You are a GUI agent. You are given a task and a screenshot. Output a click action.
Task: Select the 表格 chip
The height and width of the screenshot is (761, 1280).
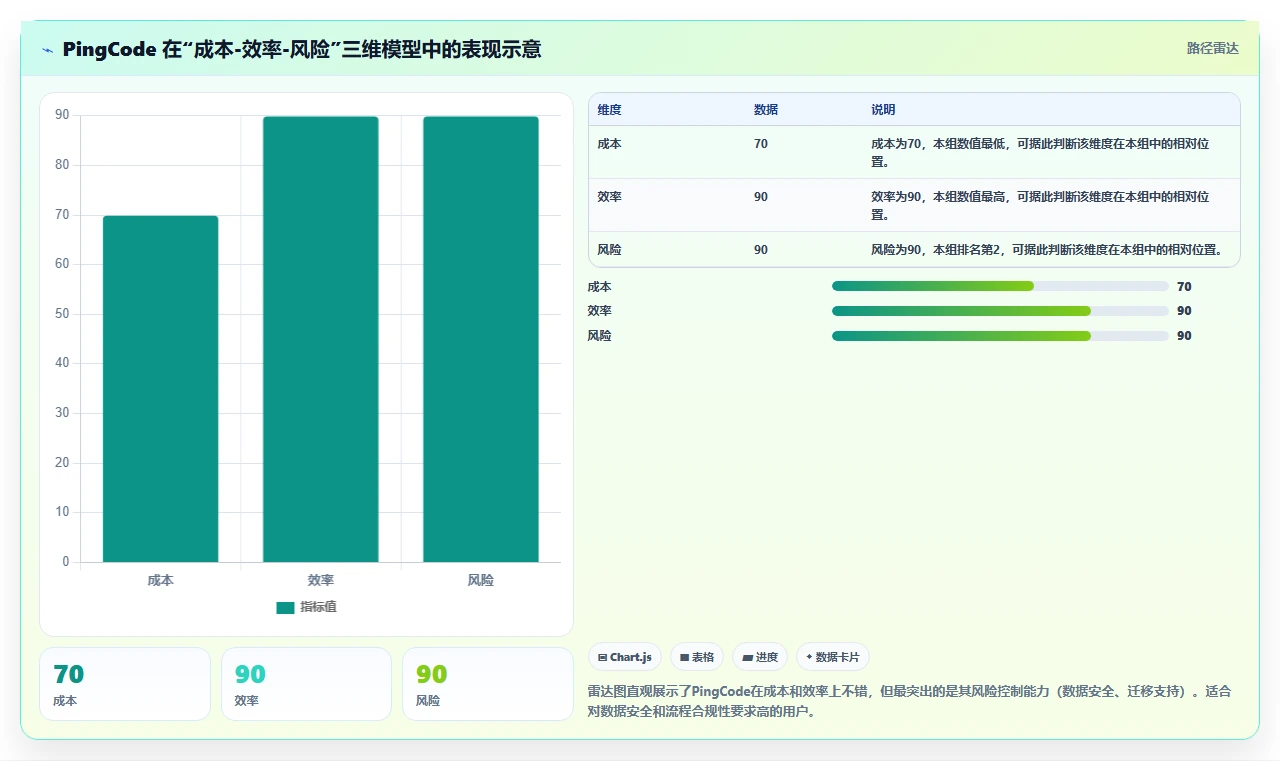coord(697,657)
